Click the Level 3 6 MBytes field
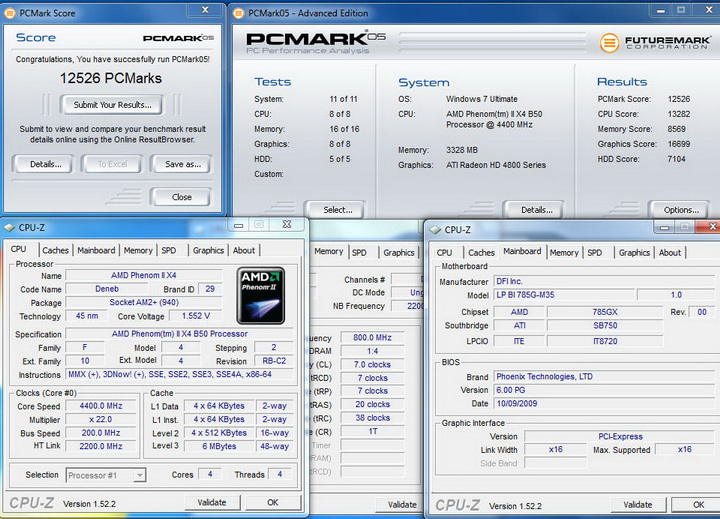The image size is (720, 519). point(219,446)
